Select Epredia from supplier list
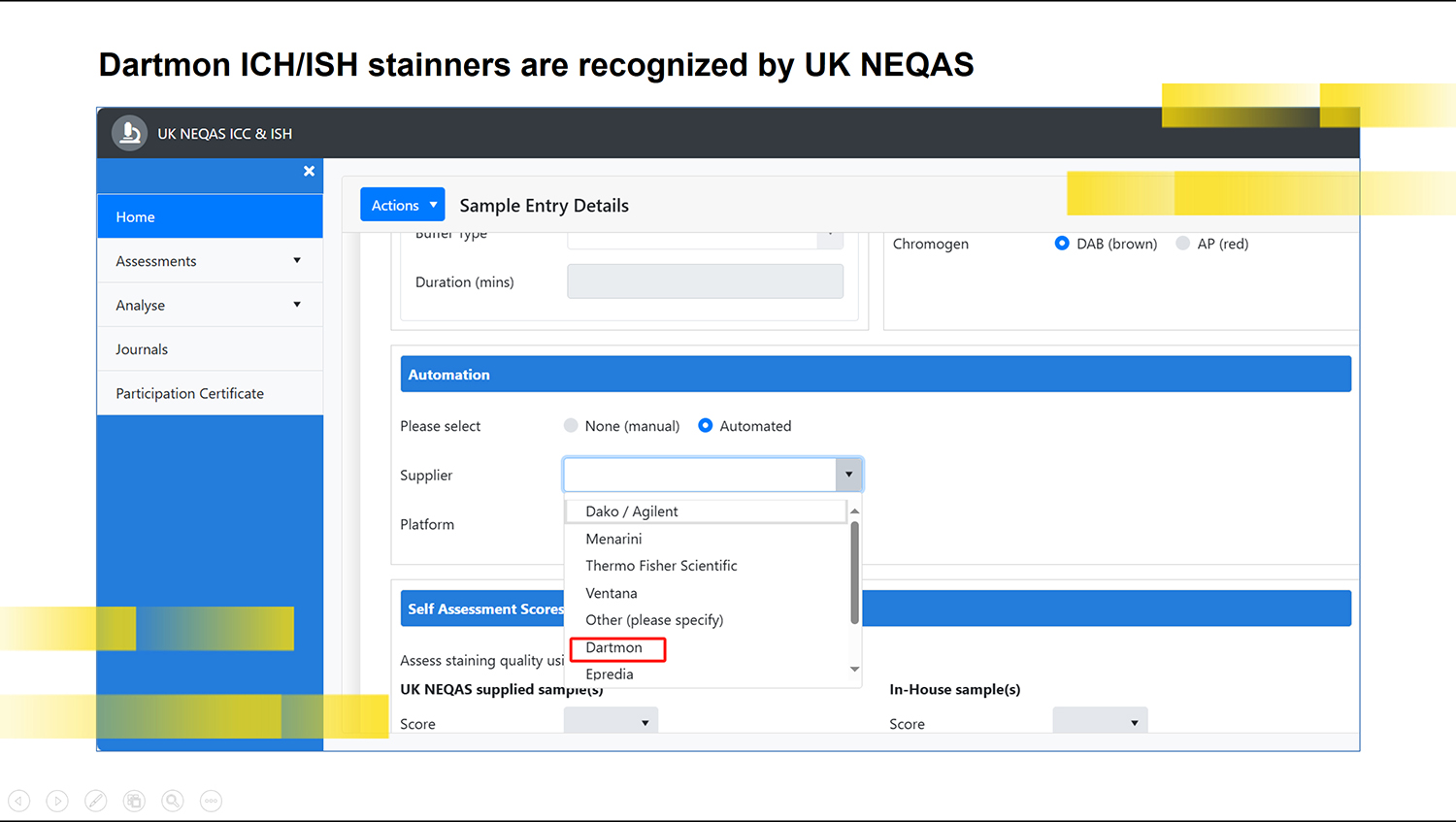The image size is (1456, 822). point(706,674)
